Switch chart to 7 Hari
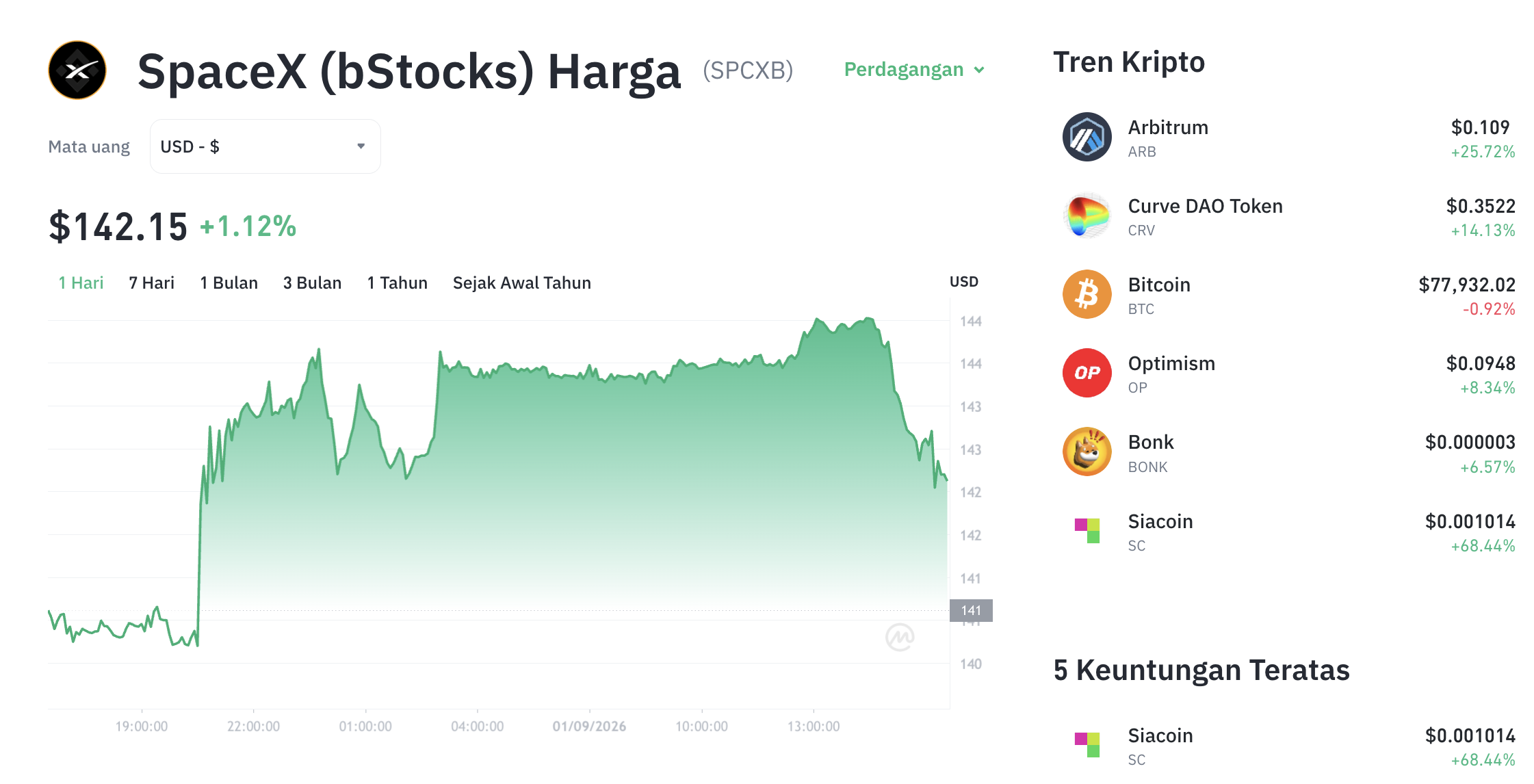The height and width of the screenshot is (784, 1534). 151,283
